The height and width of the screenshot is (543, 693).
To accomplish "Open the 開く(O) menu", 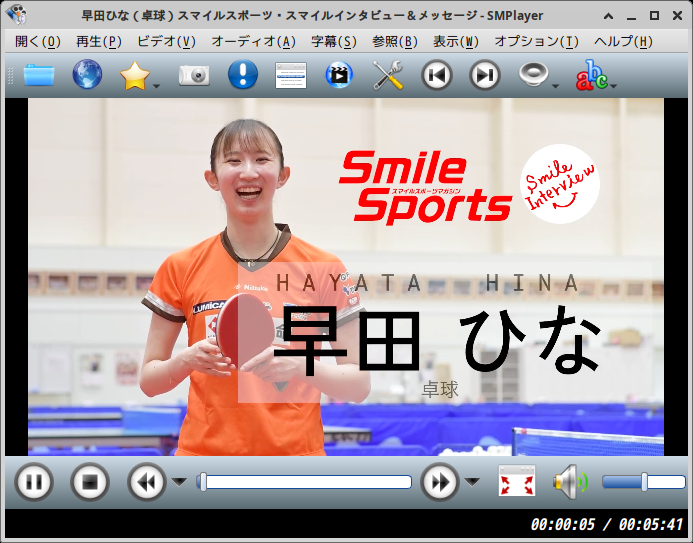I will click(38, 42).
